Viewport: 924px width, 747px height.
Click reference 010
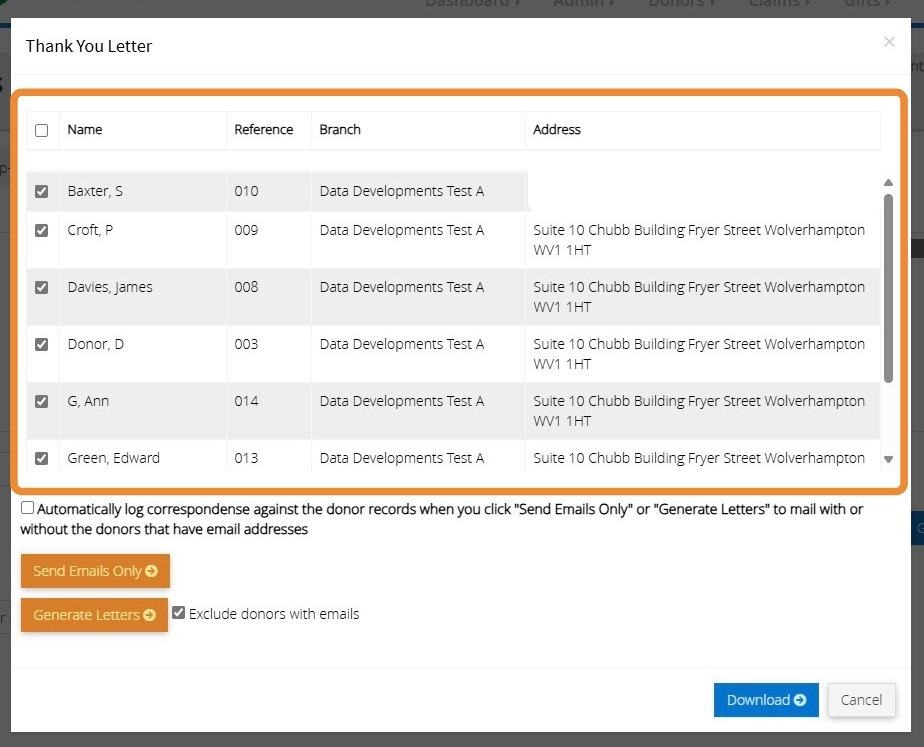pos(246,191)
